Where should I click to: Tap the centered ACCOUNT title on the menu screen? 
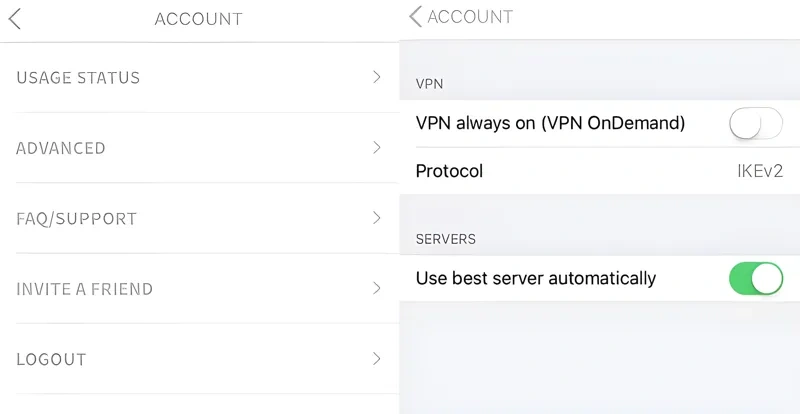pyautogui.click(x=198, y=19)
